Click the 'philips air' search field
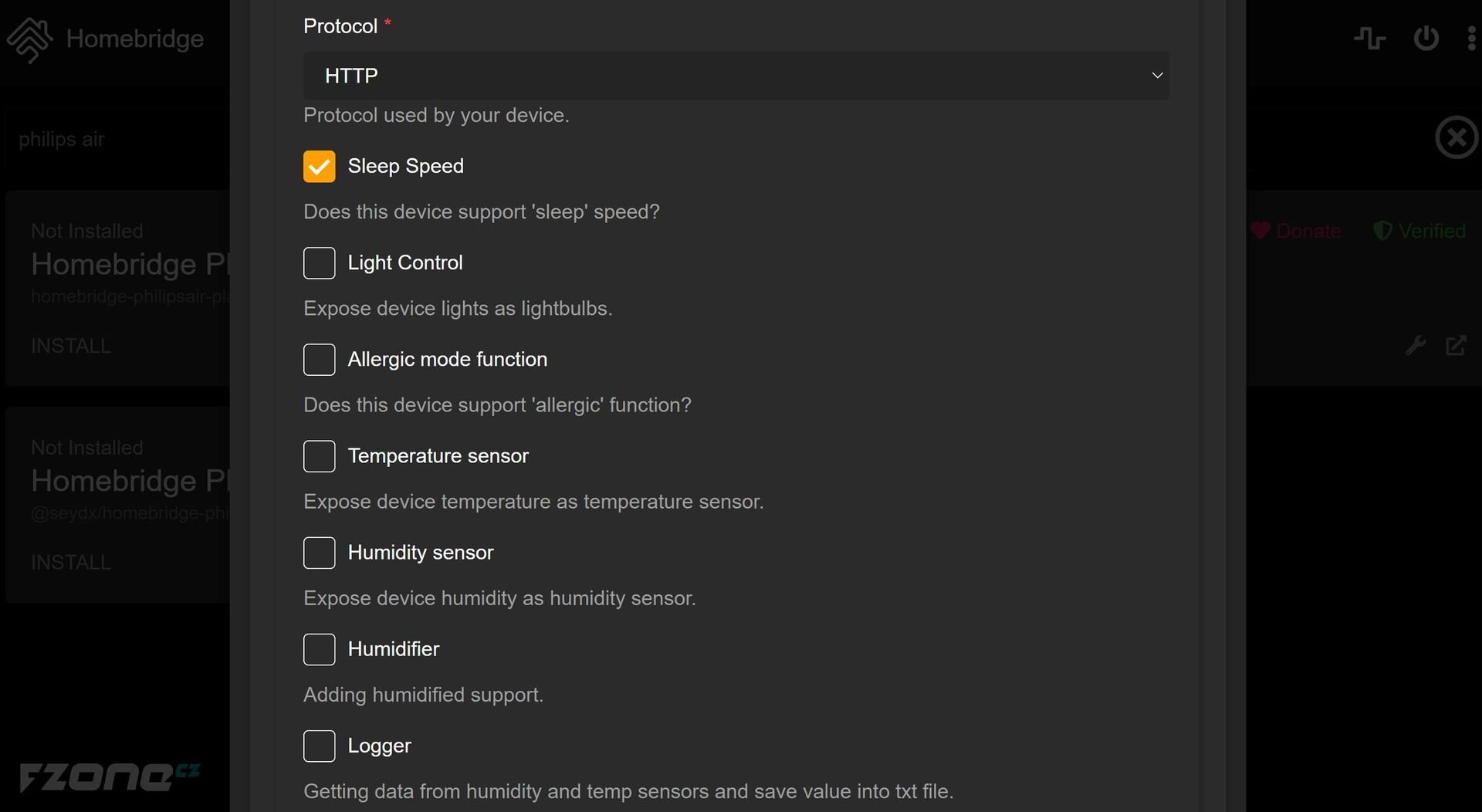The width and height of the screenshot is (1482, 812). coord(116,139)
